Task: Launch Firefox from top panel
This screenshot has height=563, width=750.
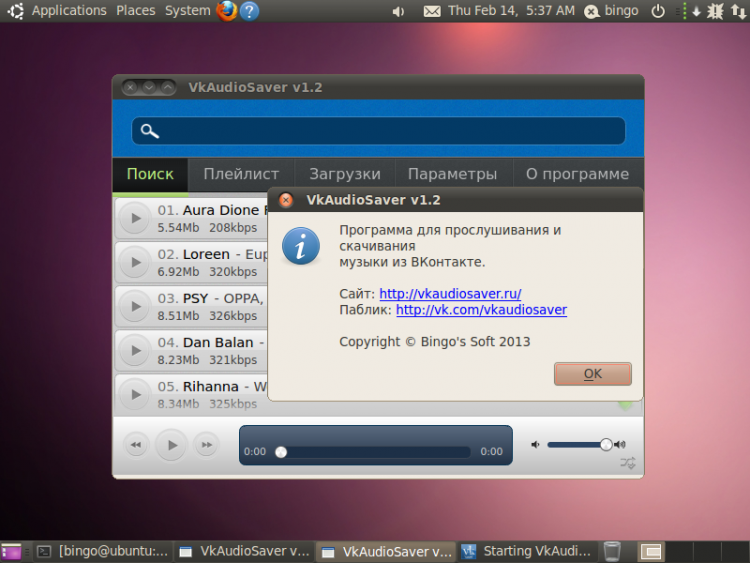Action: 227,11
